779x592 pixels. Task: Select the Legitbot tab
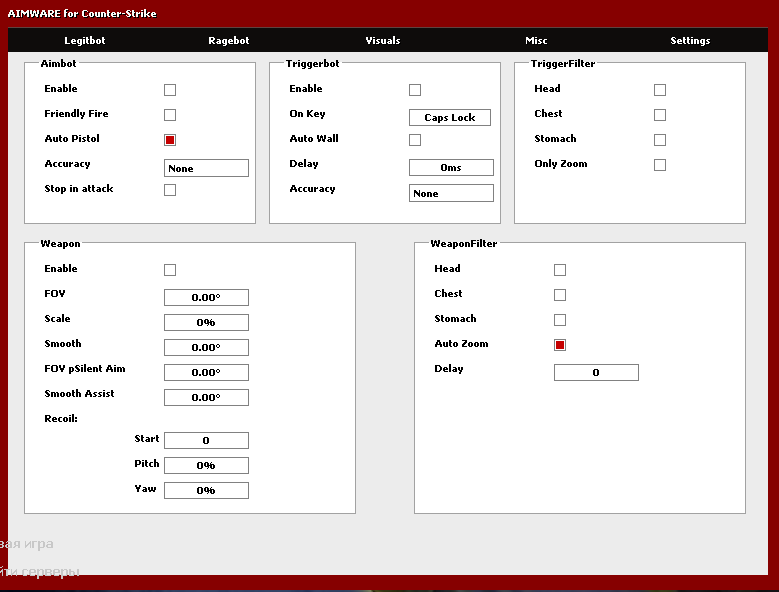(84, 41)
